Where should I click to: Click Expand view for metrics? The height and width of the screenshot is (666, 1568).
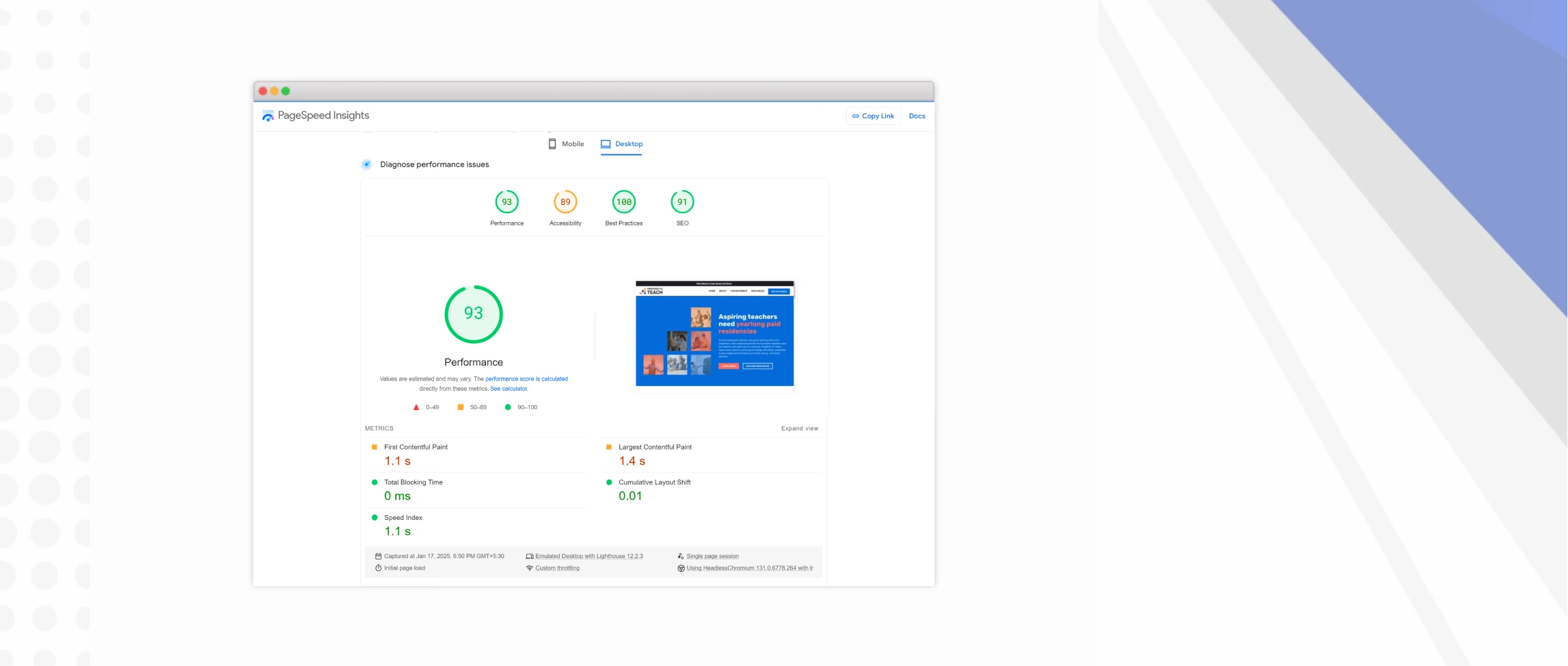(800, 428)
